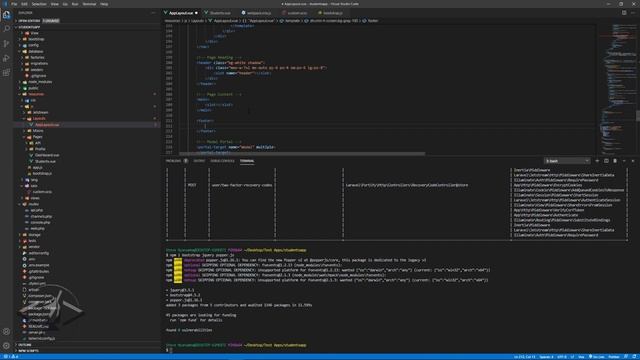The height and width of the screenshot is (360, 640).
Task: Select the Terminal panel tab
Action: click(247, 161)
